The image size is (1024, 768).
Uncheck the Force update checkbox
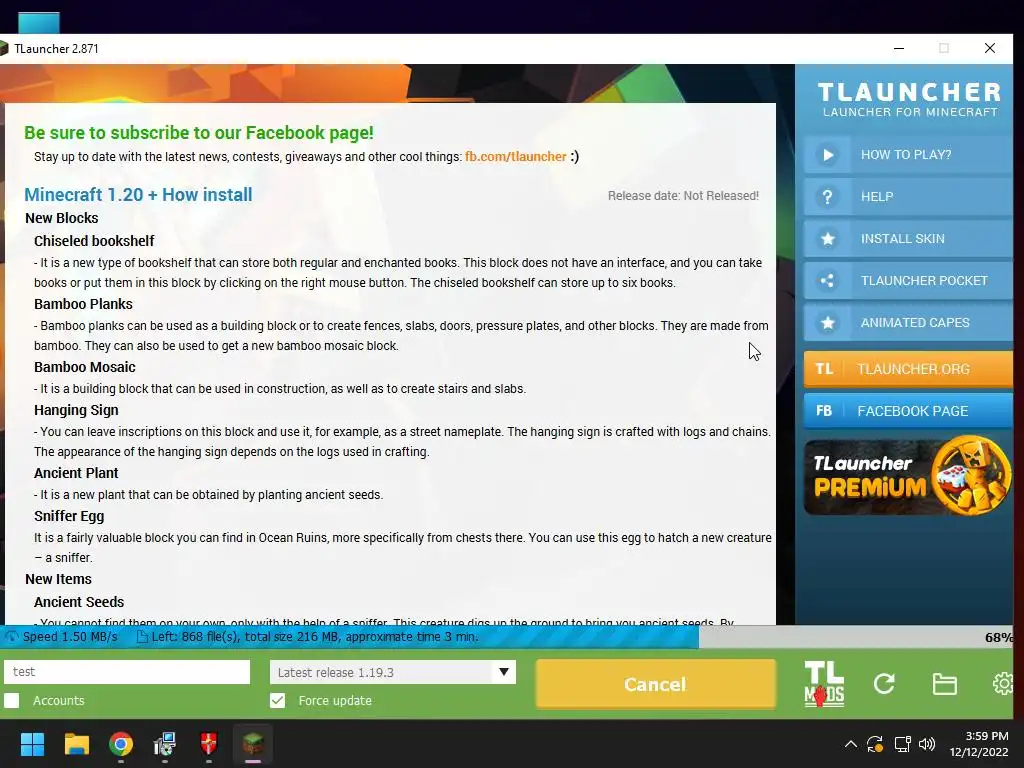point(278,701)
